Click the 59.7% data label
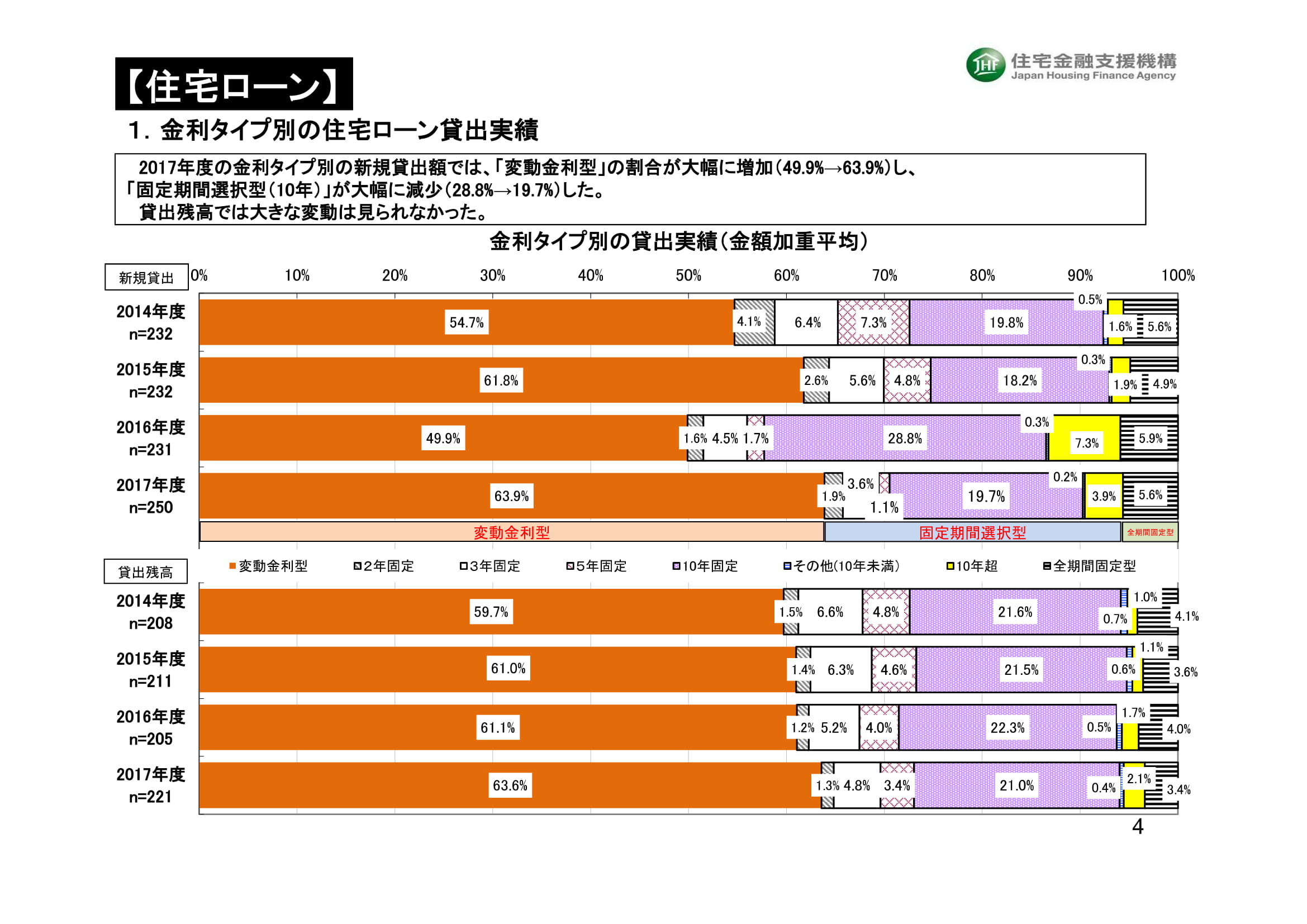Viewport: 1307px width, 924px height. tap(491, 612)
